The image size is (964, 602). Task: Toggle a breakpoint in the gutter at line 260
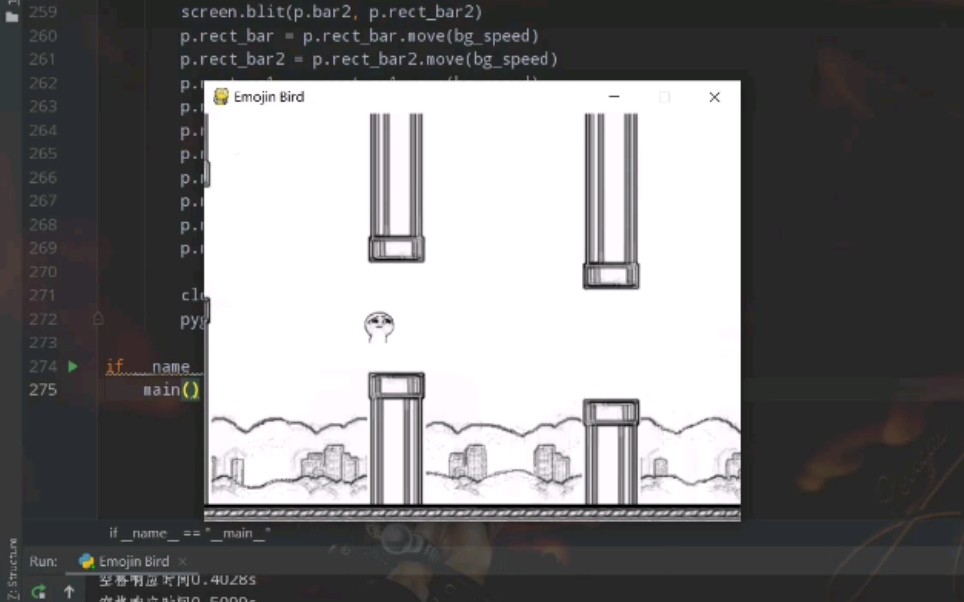pos(97,35)
